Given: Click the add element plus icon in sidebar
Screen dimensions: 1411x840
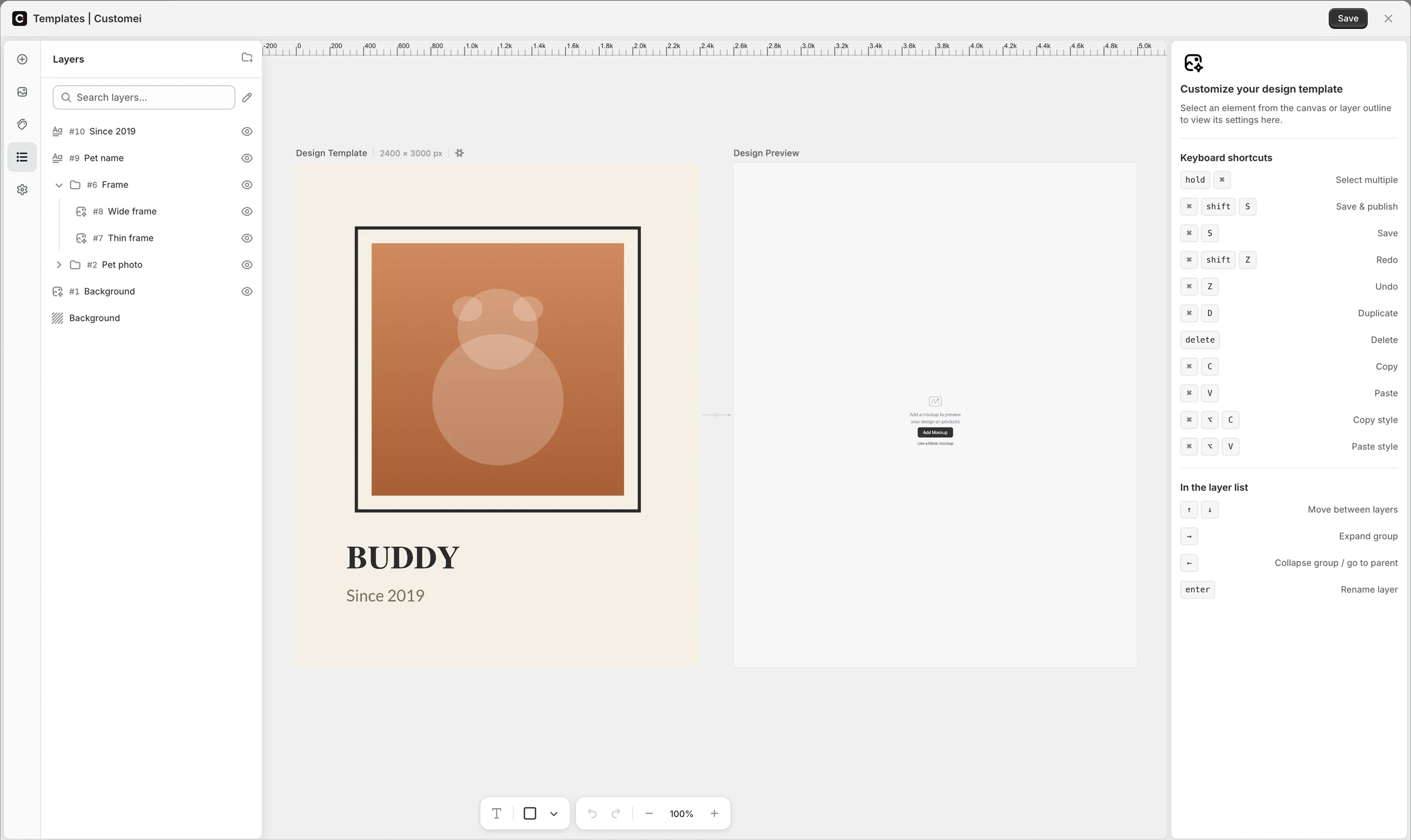Looking at the screenshot, I should tap(22, 59).
